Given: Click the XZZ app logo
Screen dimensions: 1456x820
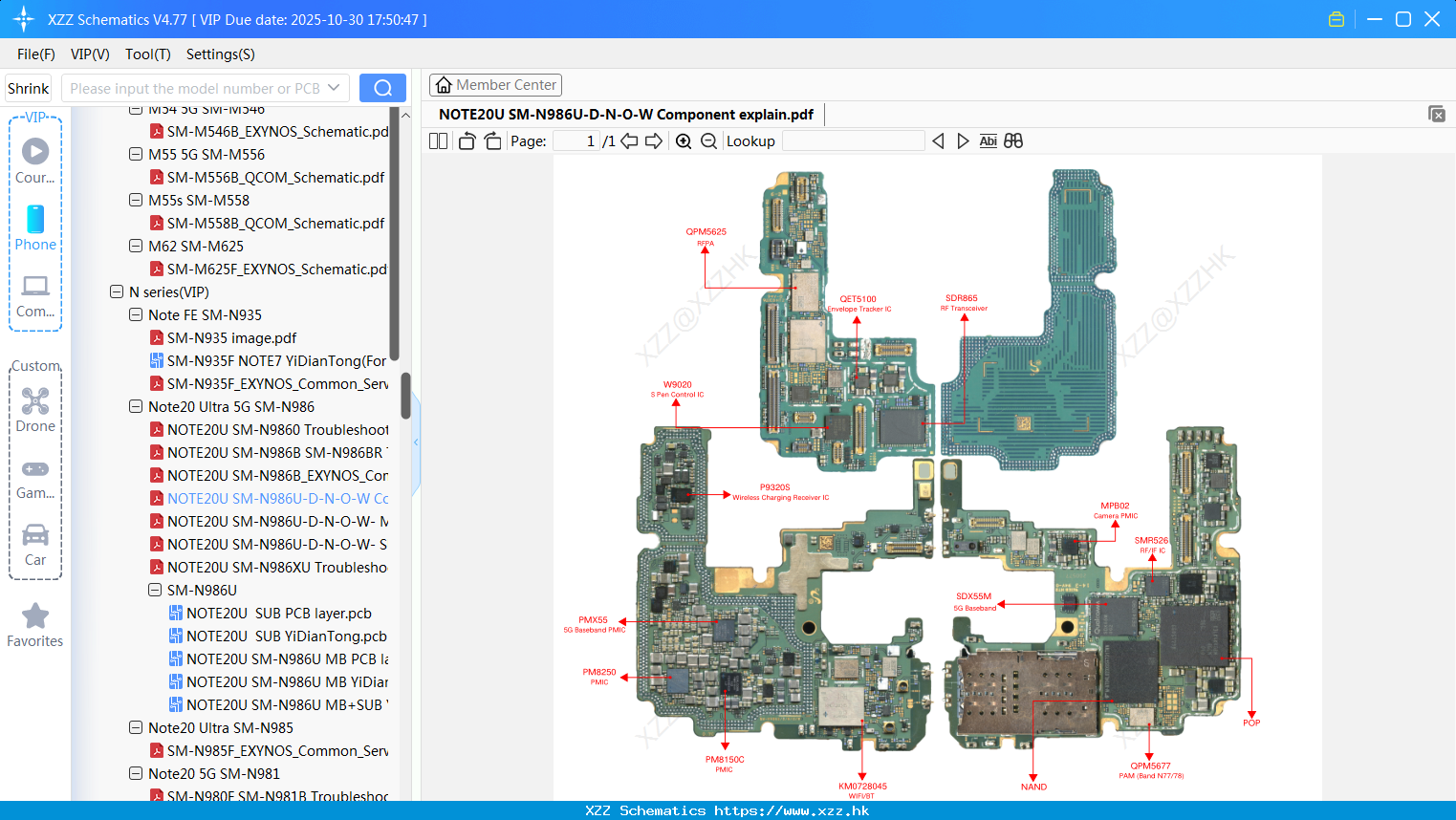Looking at the screenshot, I should coord(24,19).
